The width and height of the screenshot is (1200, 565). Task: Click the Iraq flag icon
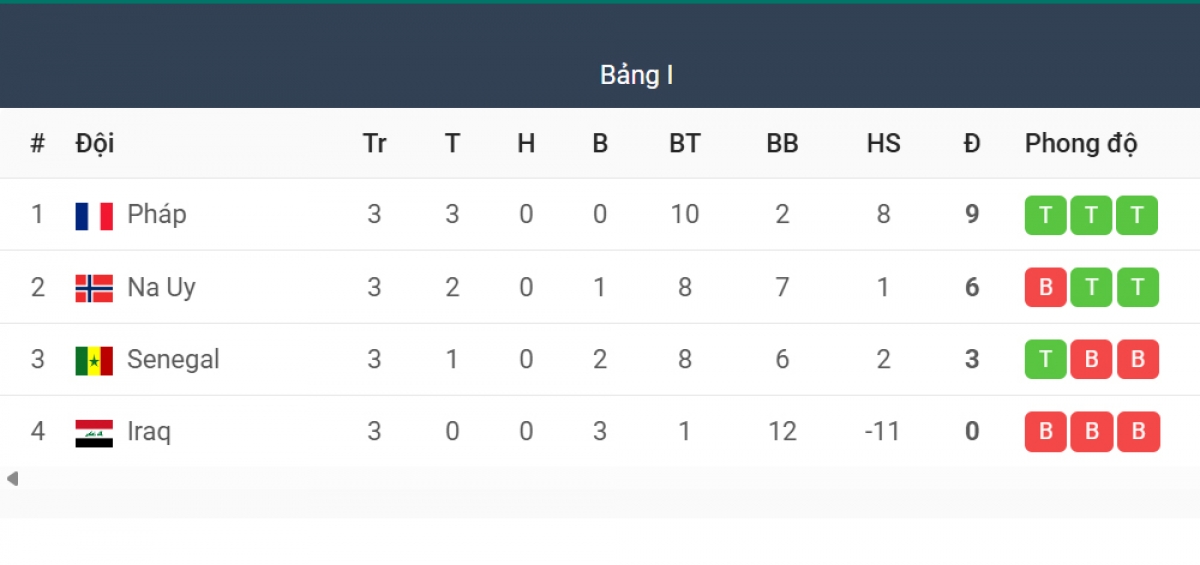click(94, 433)
